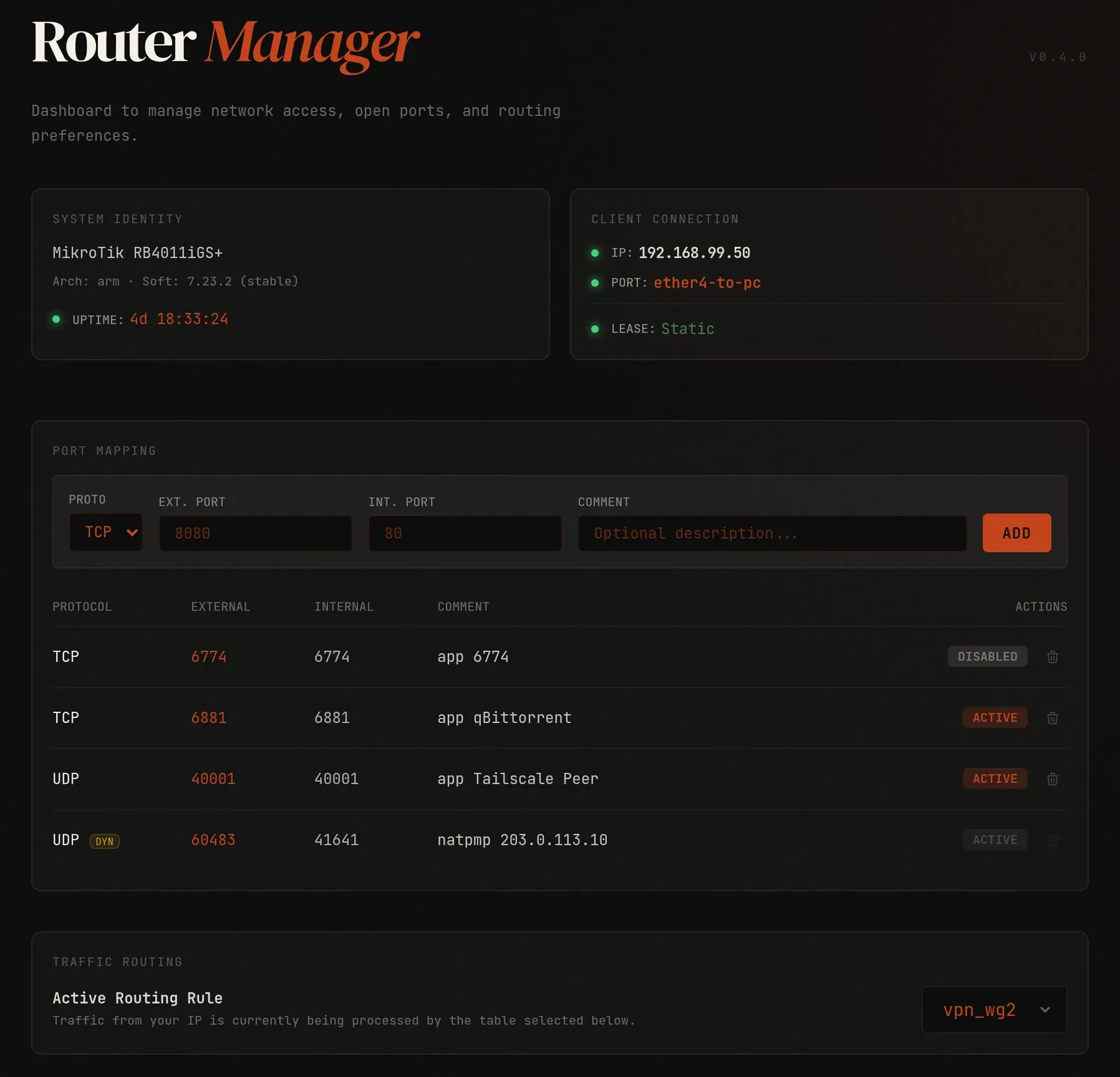Focus the Ext. Port input field
This screenshot has width=1120, height=1077.
(255, 533)
